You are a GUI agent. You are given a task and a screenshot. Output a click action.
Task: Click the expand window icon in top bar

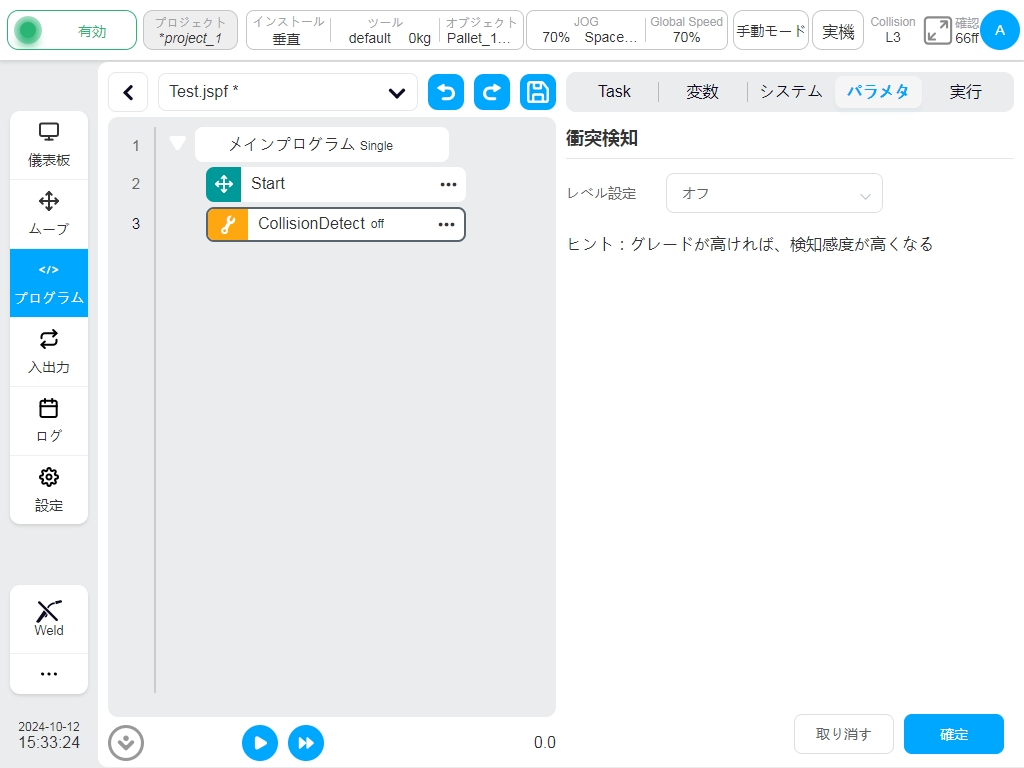tap(937, 31)
